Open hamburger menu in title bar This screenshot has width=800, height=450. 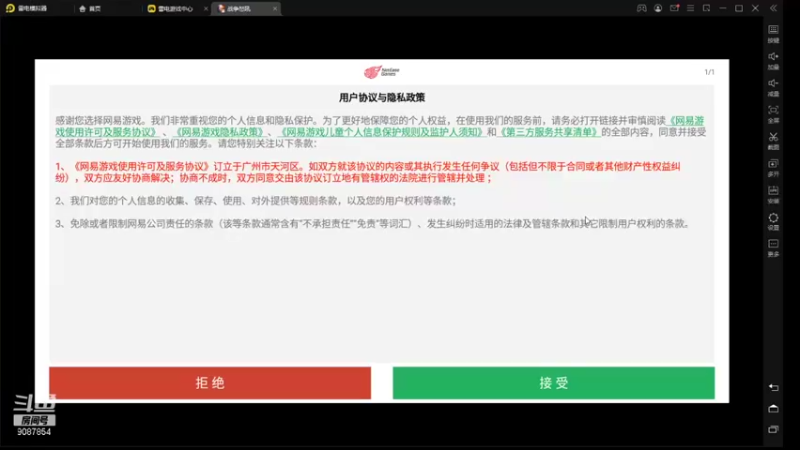point(690,8)
